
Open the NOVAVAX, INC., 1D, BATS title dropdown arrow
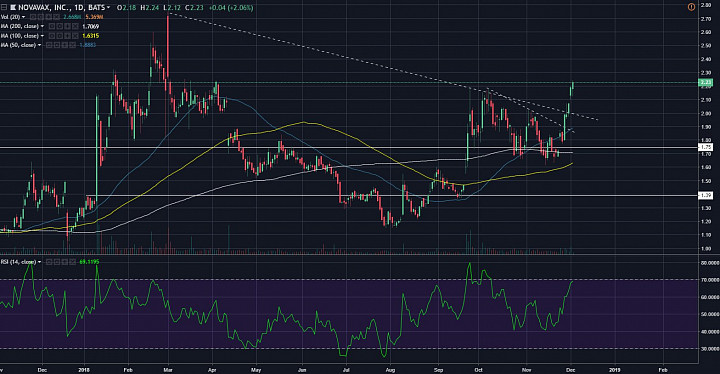point(108,7)
